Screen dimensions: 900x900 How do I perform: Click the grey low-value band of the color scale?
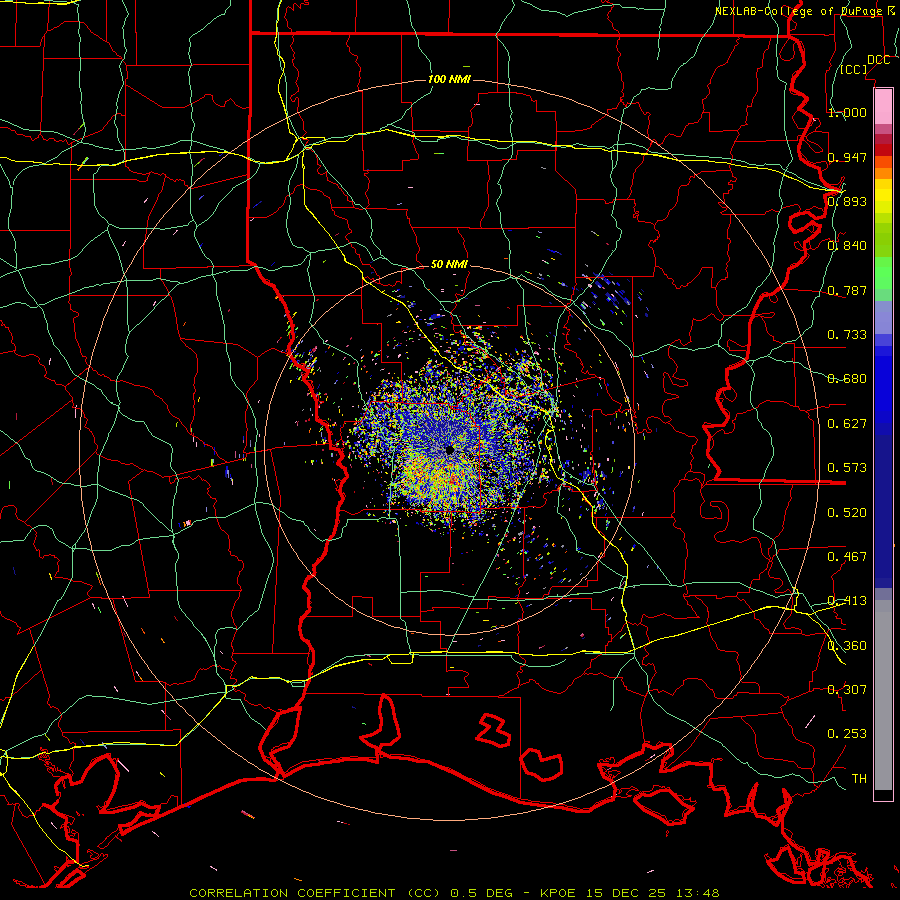tap(883, 695)
